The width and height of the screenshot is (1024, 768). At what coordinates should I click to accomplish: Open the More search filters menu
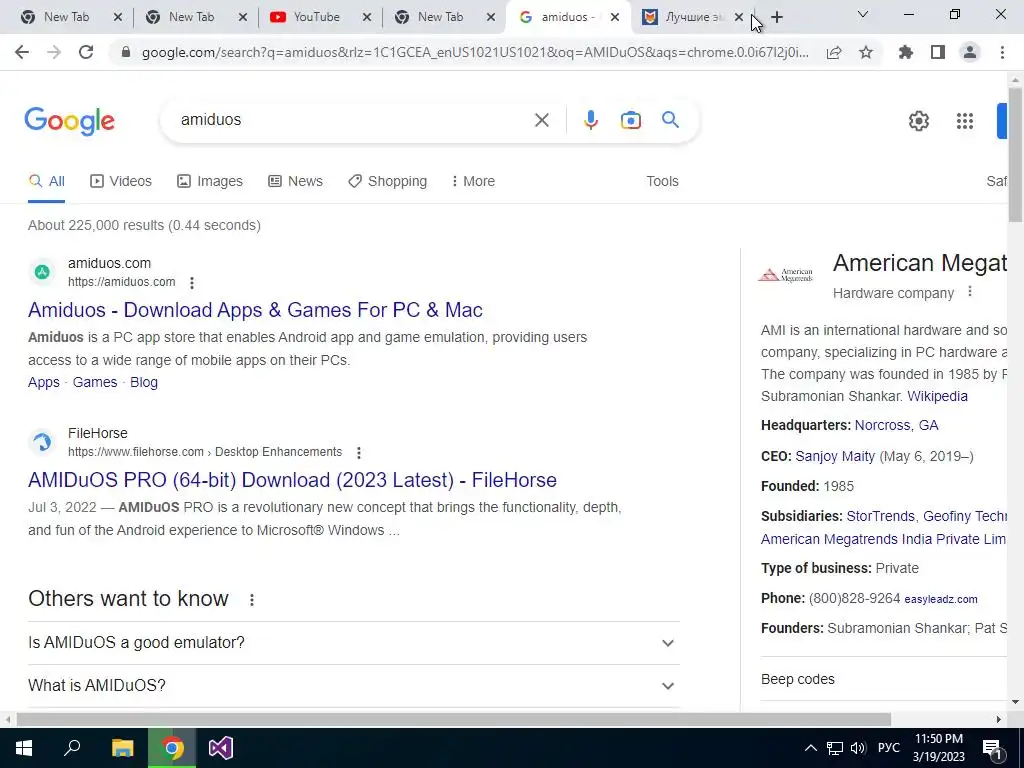473,181
